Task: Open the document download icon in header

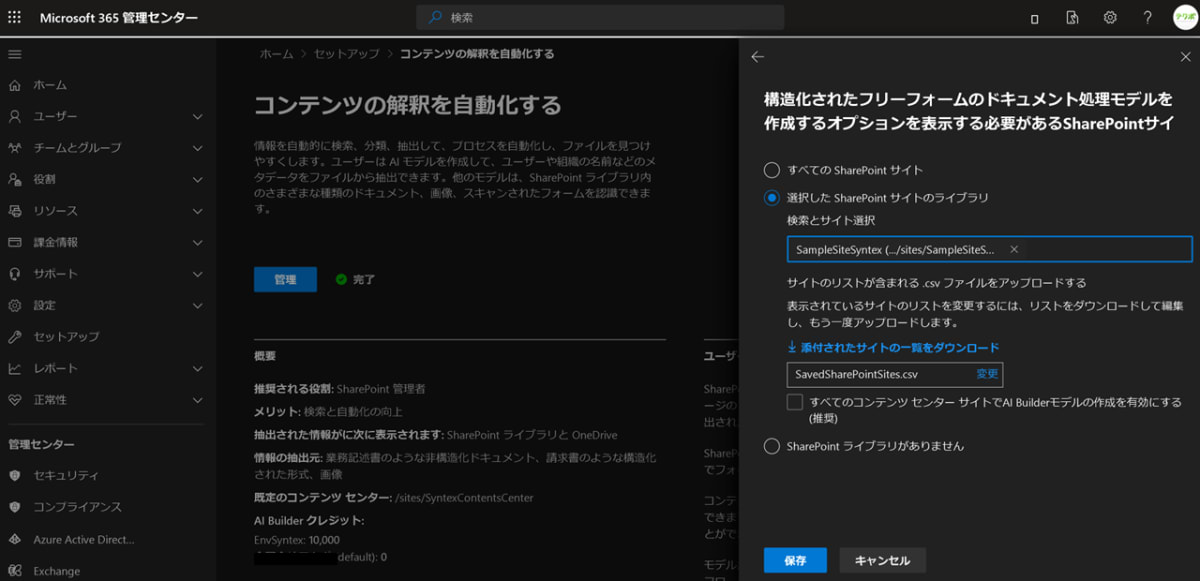Action: tap(1072, 18)
